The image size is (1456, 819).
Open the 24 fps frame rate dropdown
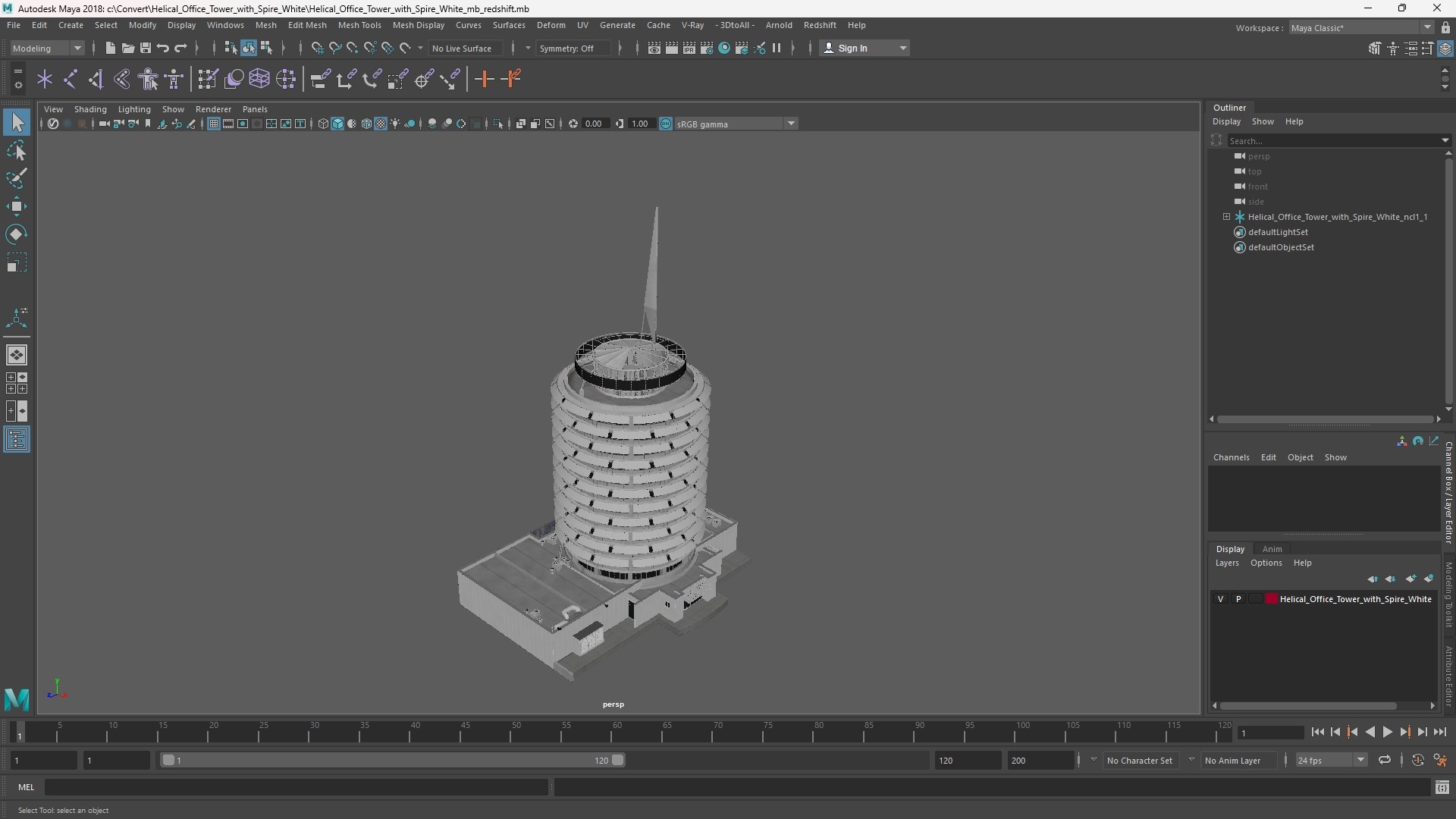click(1331, 760)
